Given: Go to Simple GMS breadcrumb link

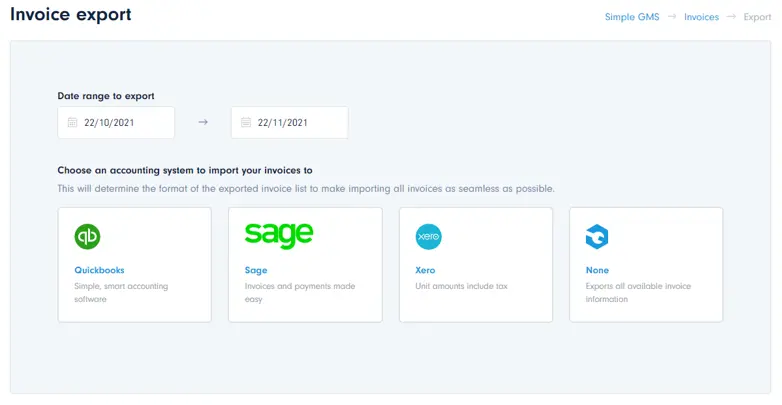Looking at the screenshot, I should (632, 17).
